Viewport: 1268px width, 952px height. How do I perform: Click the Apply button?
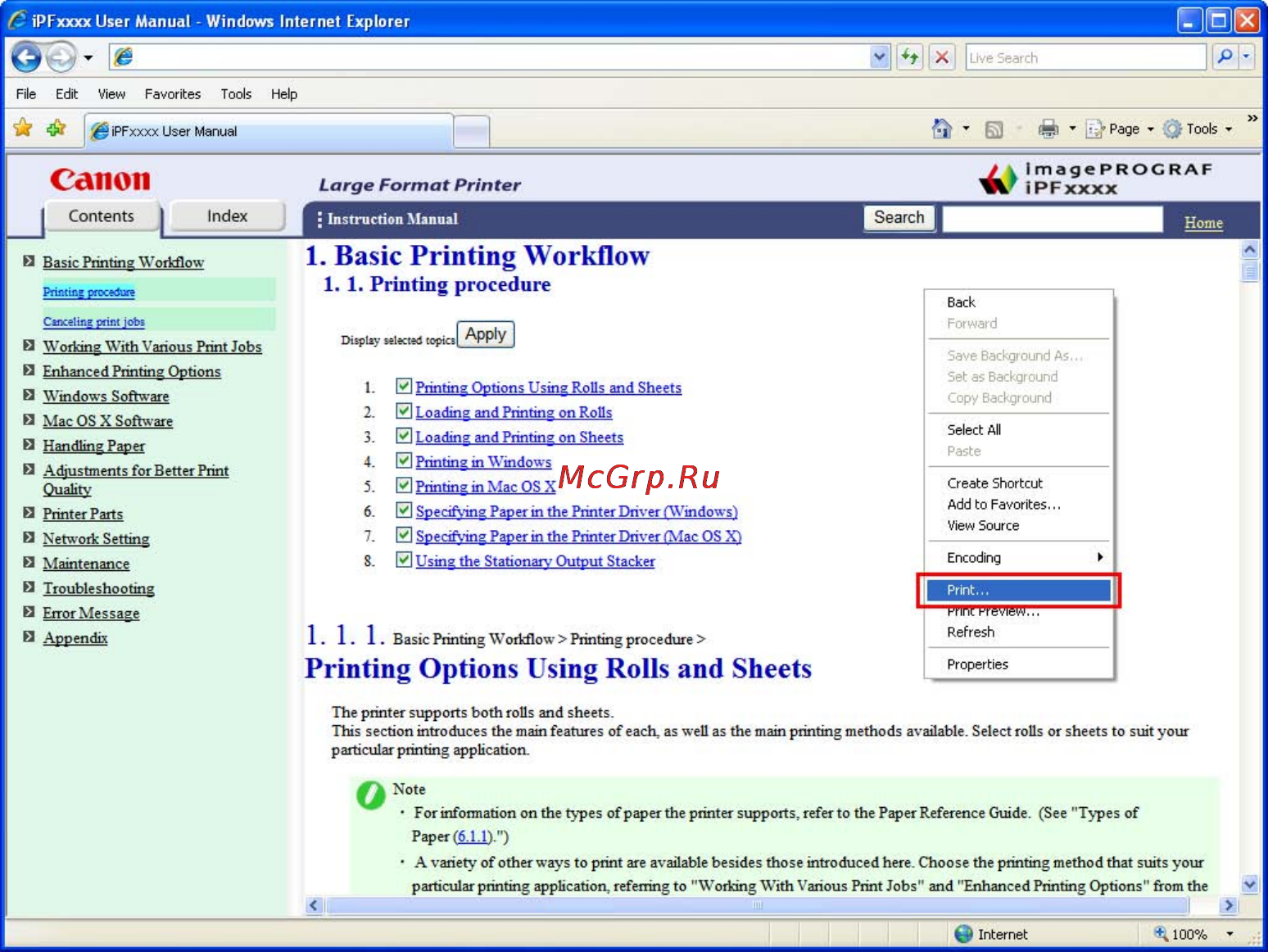pos(486,334)
